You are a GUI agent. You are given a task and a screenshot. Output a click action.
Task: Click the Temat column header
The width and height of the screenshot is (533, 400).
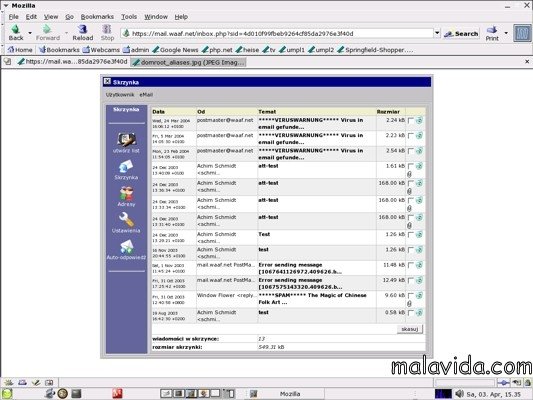[267, 111]
